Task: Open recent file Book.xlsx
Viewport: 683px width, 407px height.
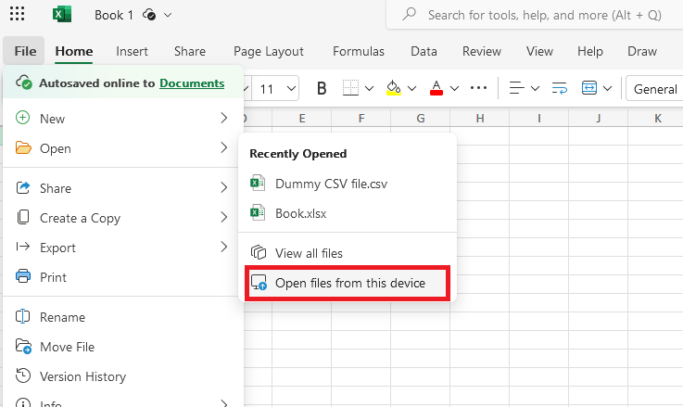Action: 347,214
